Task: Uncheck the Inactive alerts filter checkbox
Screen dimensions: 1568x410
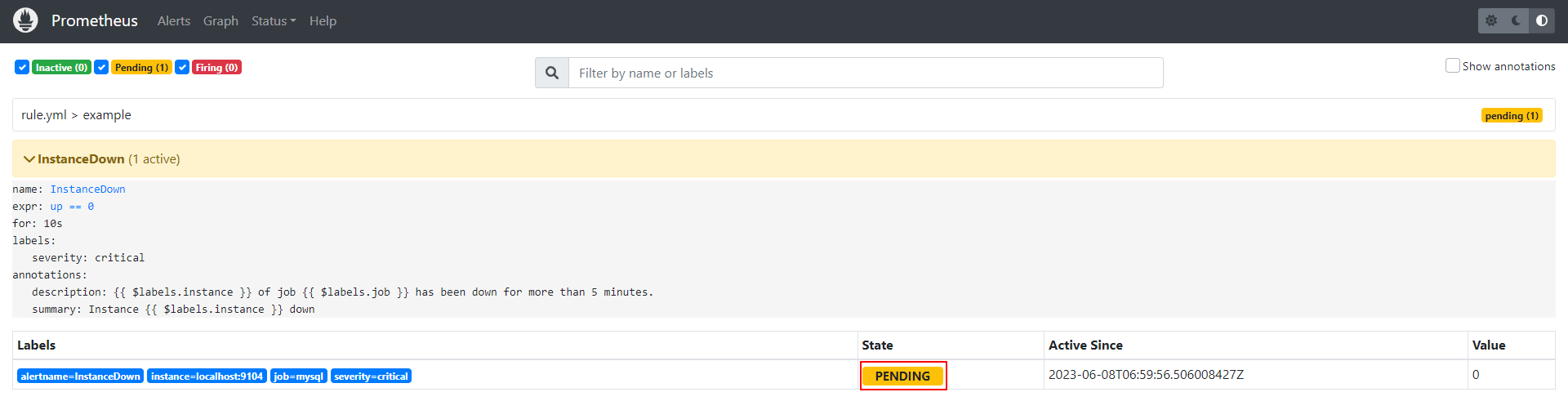Action: [x=22, y=67]
